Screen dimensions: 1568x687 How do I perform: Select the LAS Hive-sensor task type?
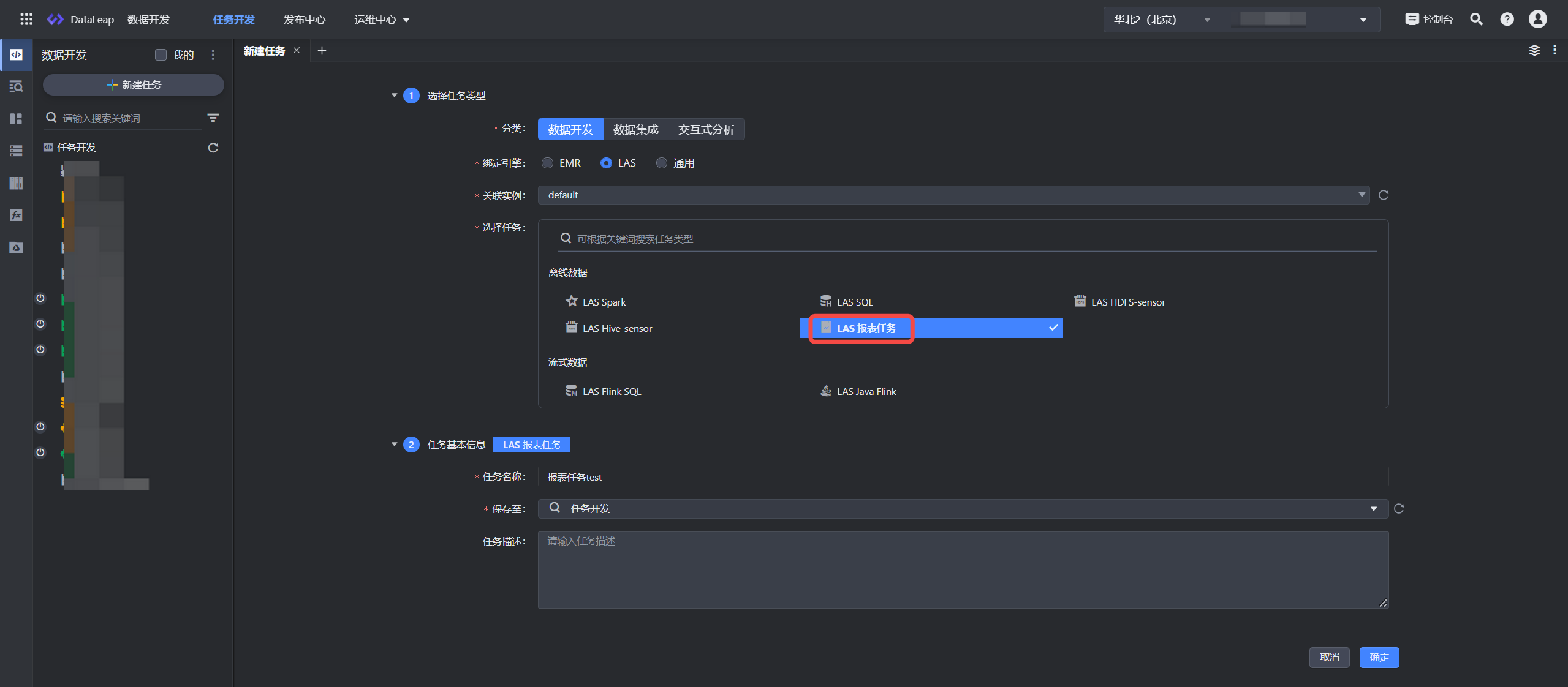[x=608, y=328]
